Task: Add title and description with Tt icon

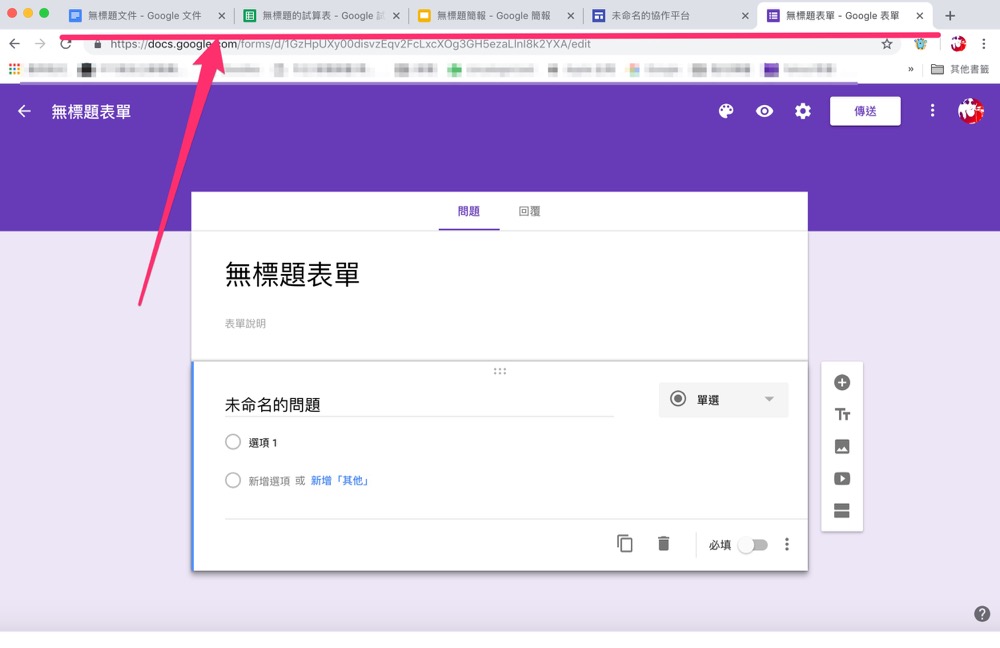Action: point(842,414)
